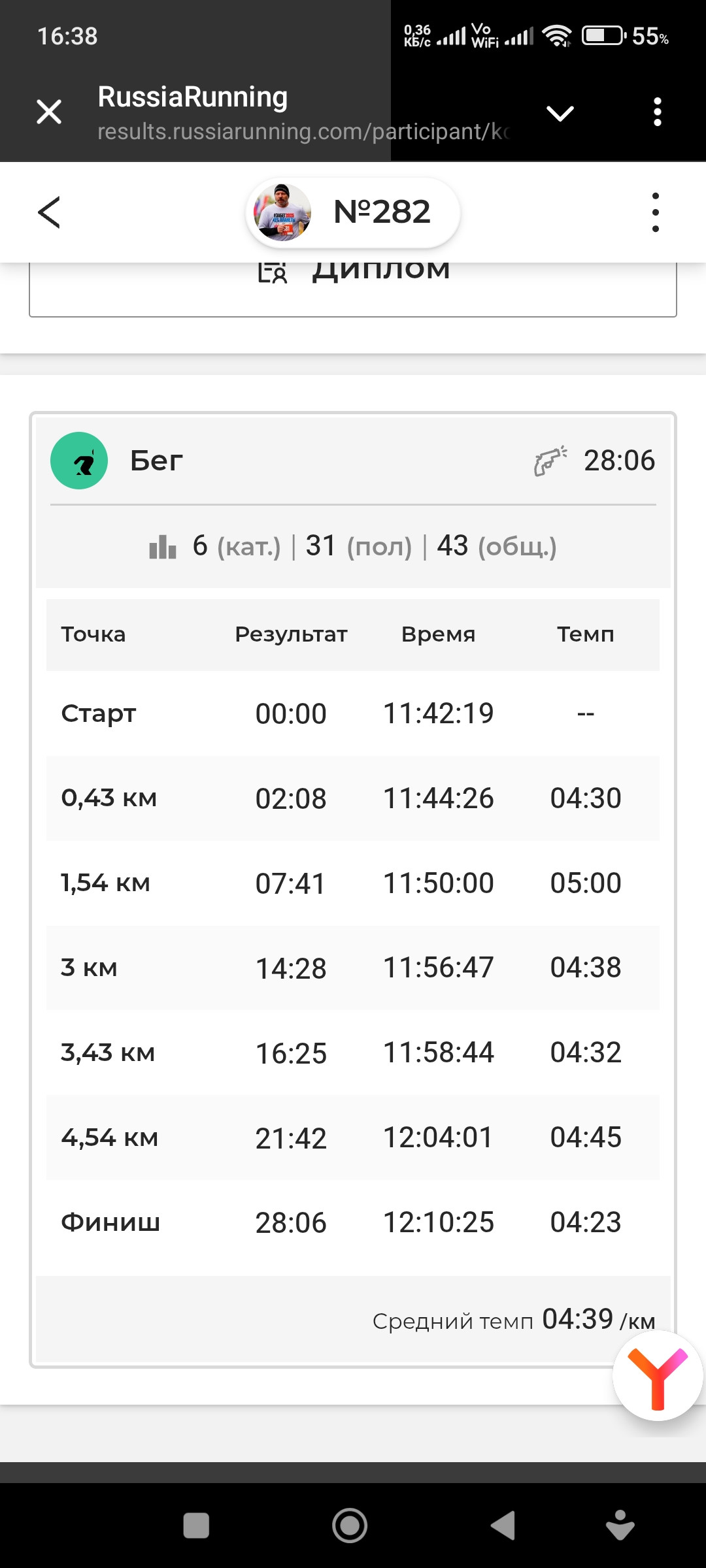Tap the Android home circle button
The height and width of the screenshot is (1568, 706).
point(350,1526)
